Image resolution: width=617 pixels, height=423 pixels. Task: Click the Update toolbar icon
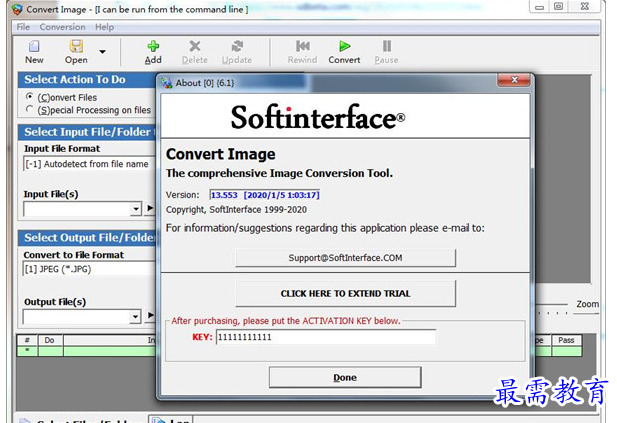click(236, 46)
